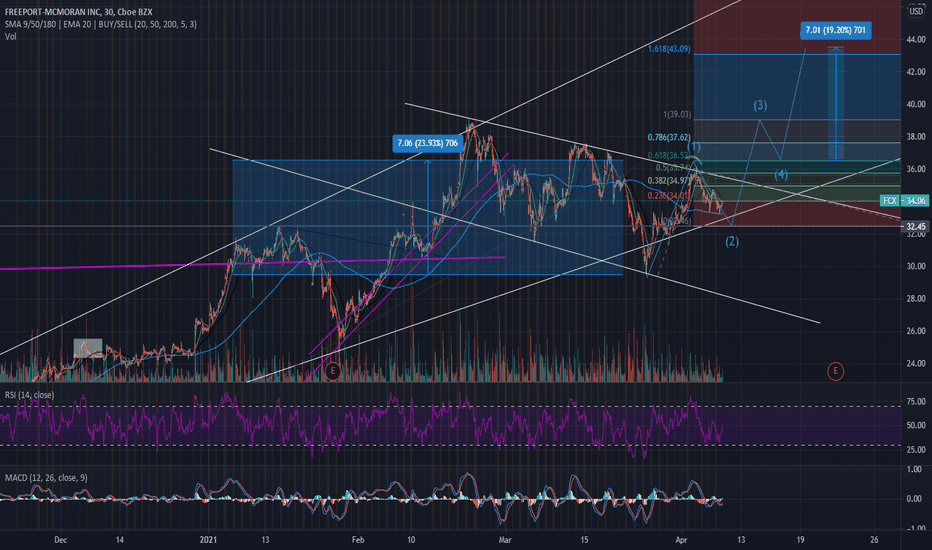Open the RSI (14, close) indicator legend

pyautogui.click(x=29, y=395)
